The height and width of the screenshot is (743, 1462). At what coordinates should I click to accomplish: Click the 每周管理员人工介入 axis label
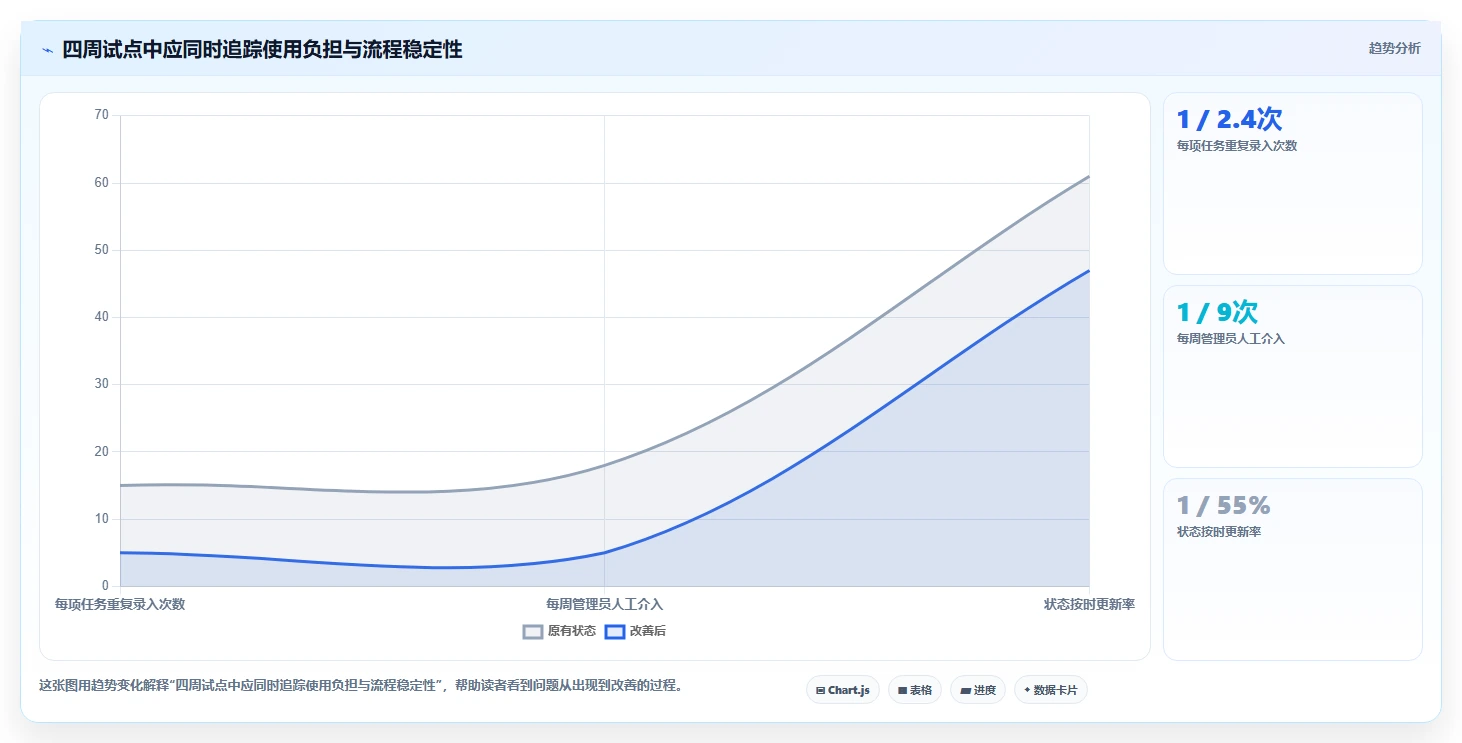click(604, 604)
